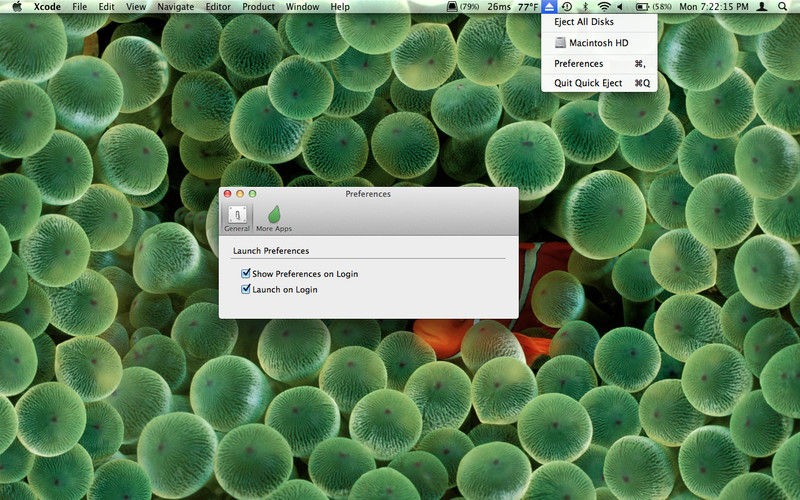Click the 77°F temperature status item
The width and height of the screenshot is (800, 500).
click(528, 7)
